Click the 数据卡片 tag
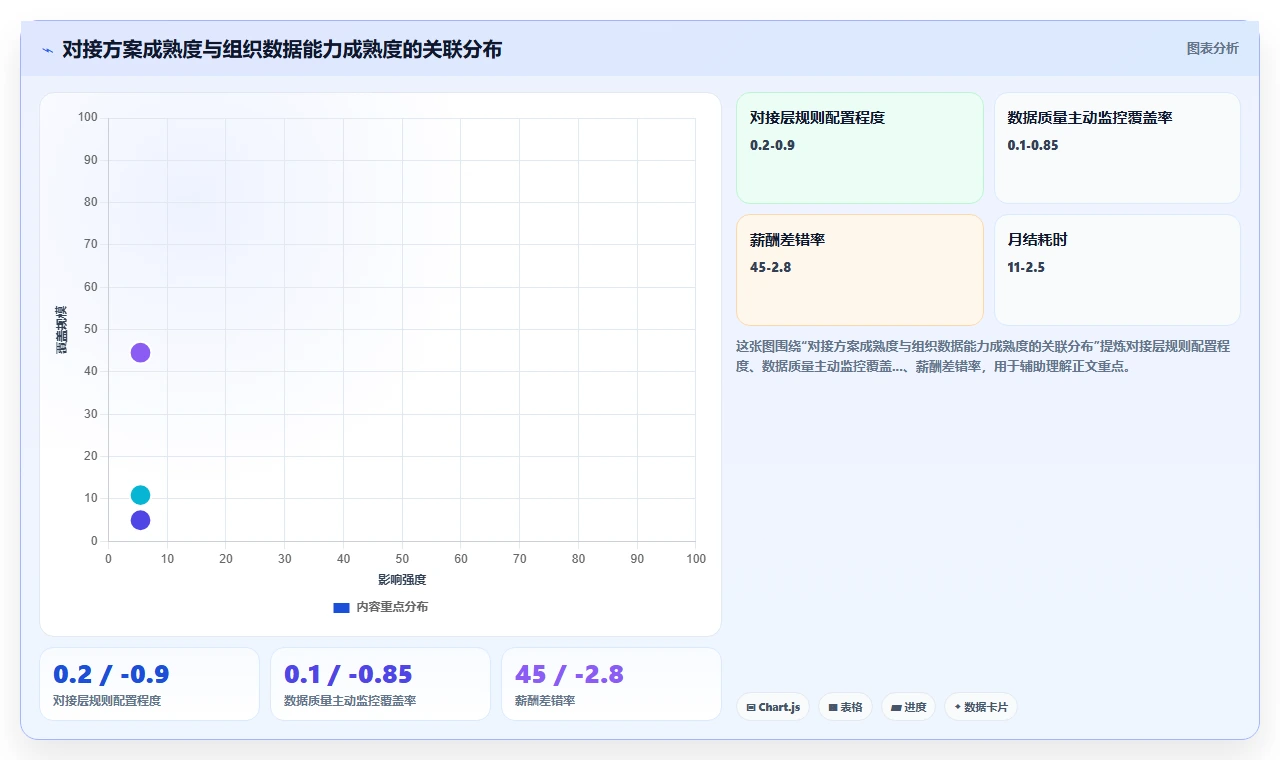Screen dimensions: 1280x760 (980, 707)
